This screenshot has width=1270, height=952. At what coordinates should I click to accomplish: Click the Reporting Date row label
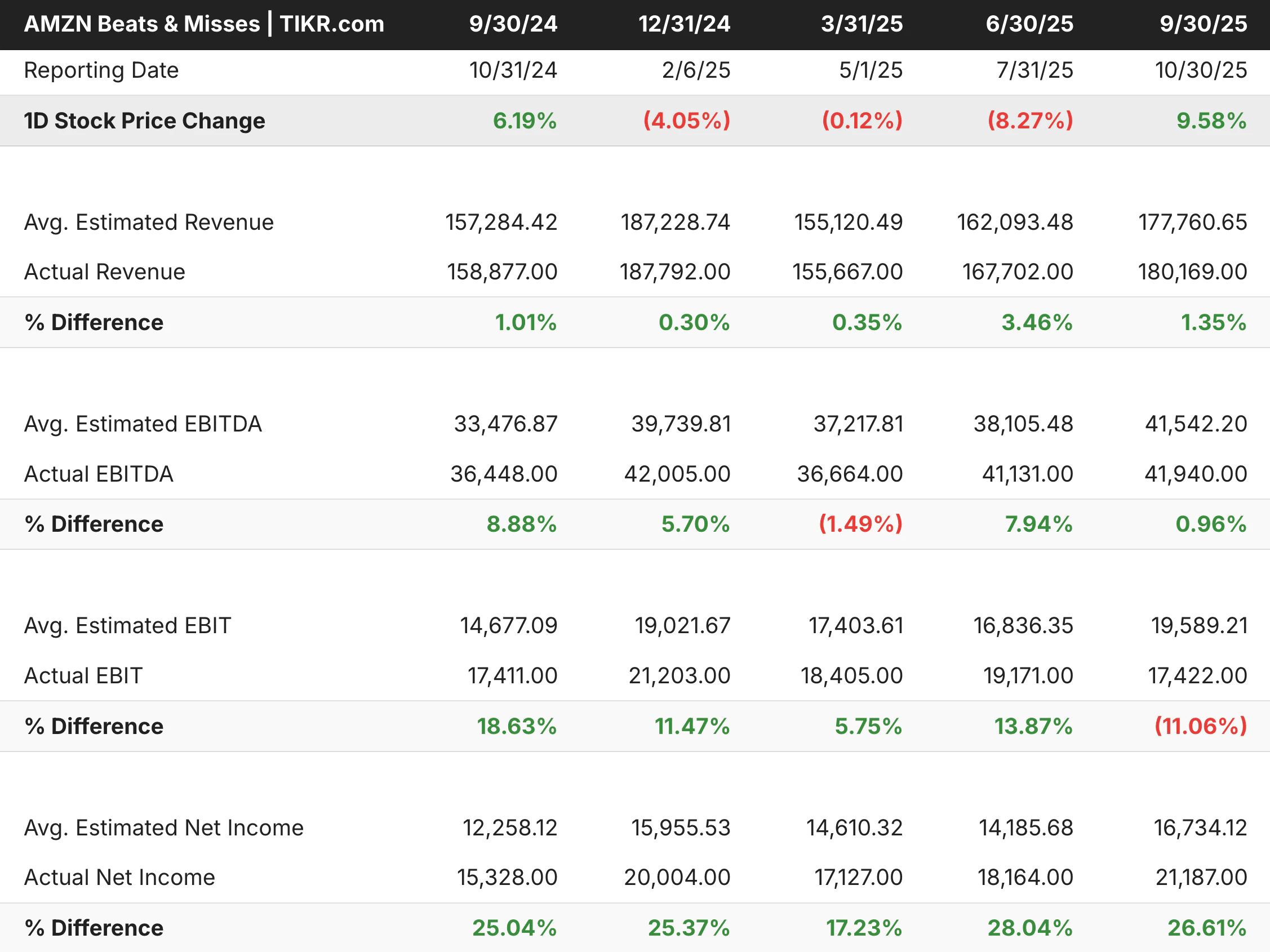pyautogui.click(x=101, y=70)
